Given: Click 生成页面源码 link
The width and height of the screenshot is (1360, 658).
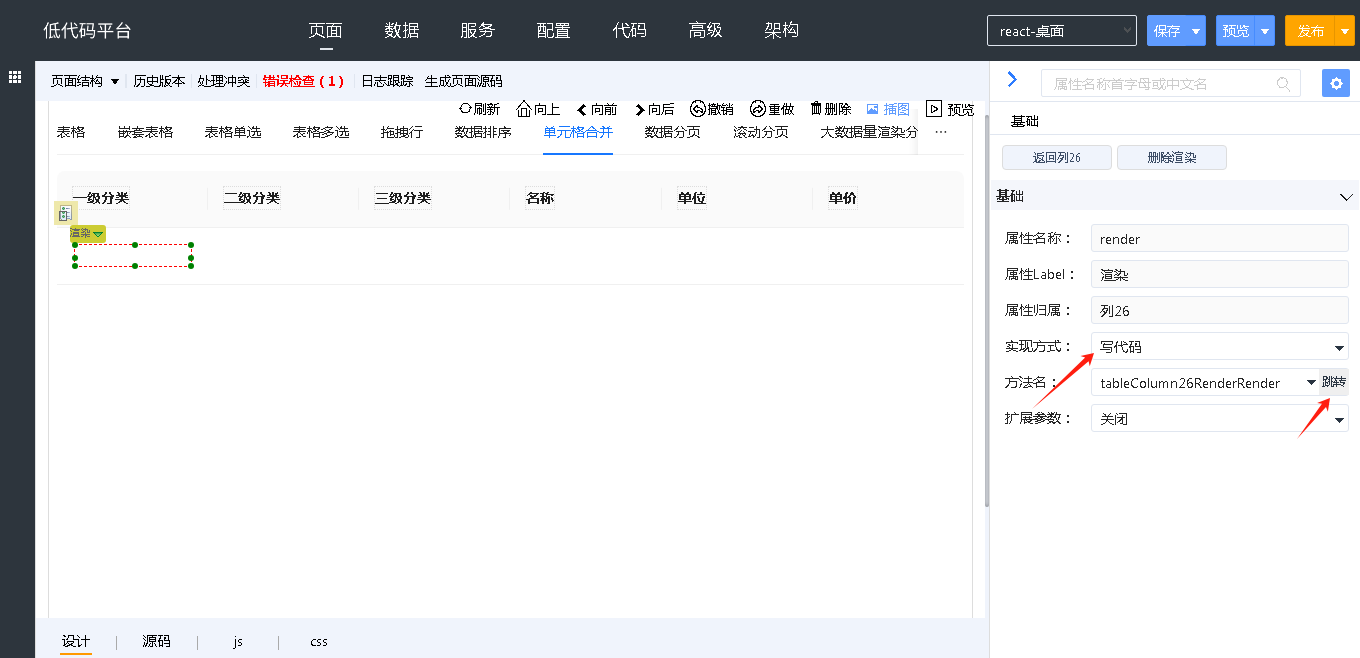Looking at the screenshot, I should click(x=464, y=81).
